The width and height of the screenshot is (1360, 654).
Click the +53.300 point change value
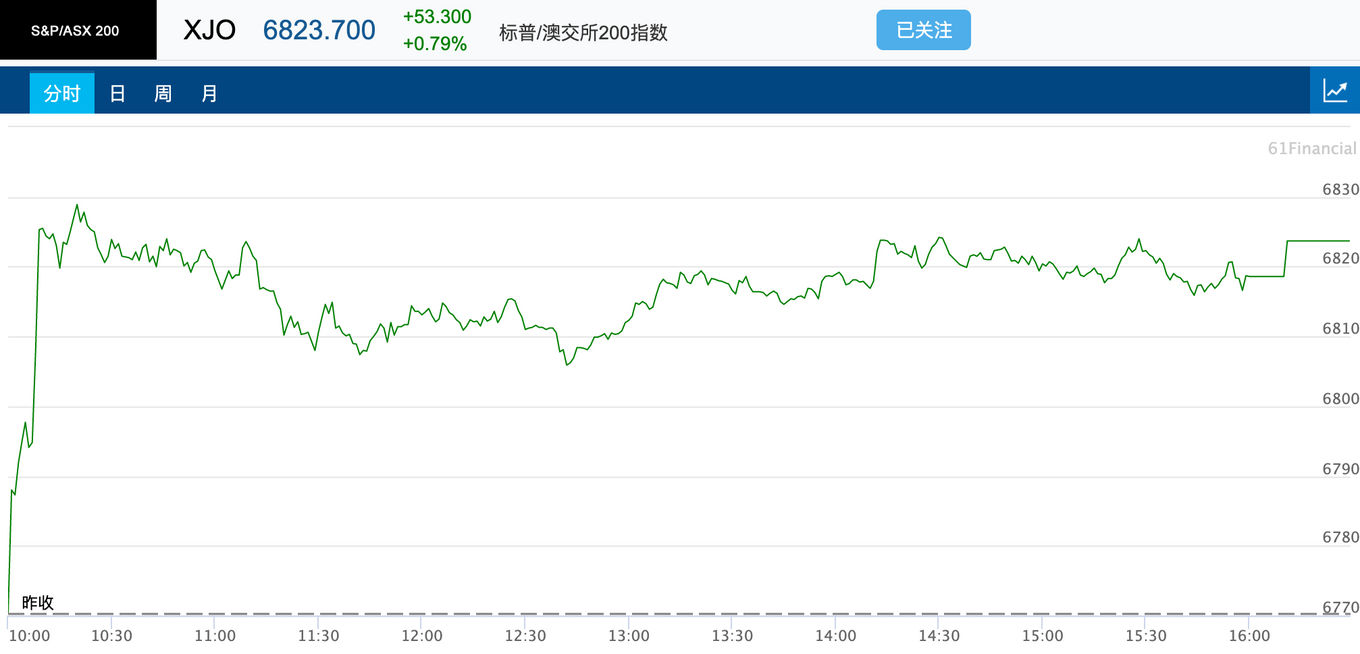coord(437,17)
